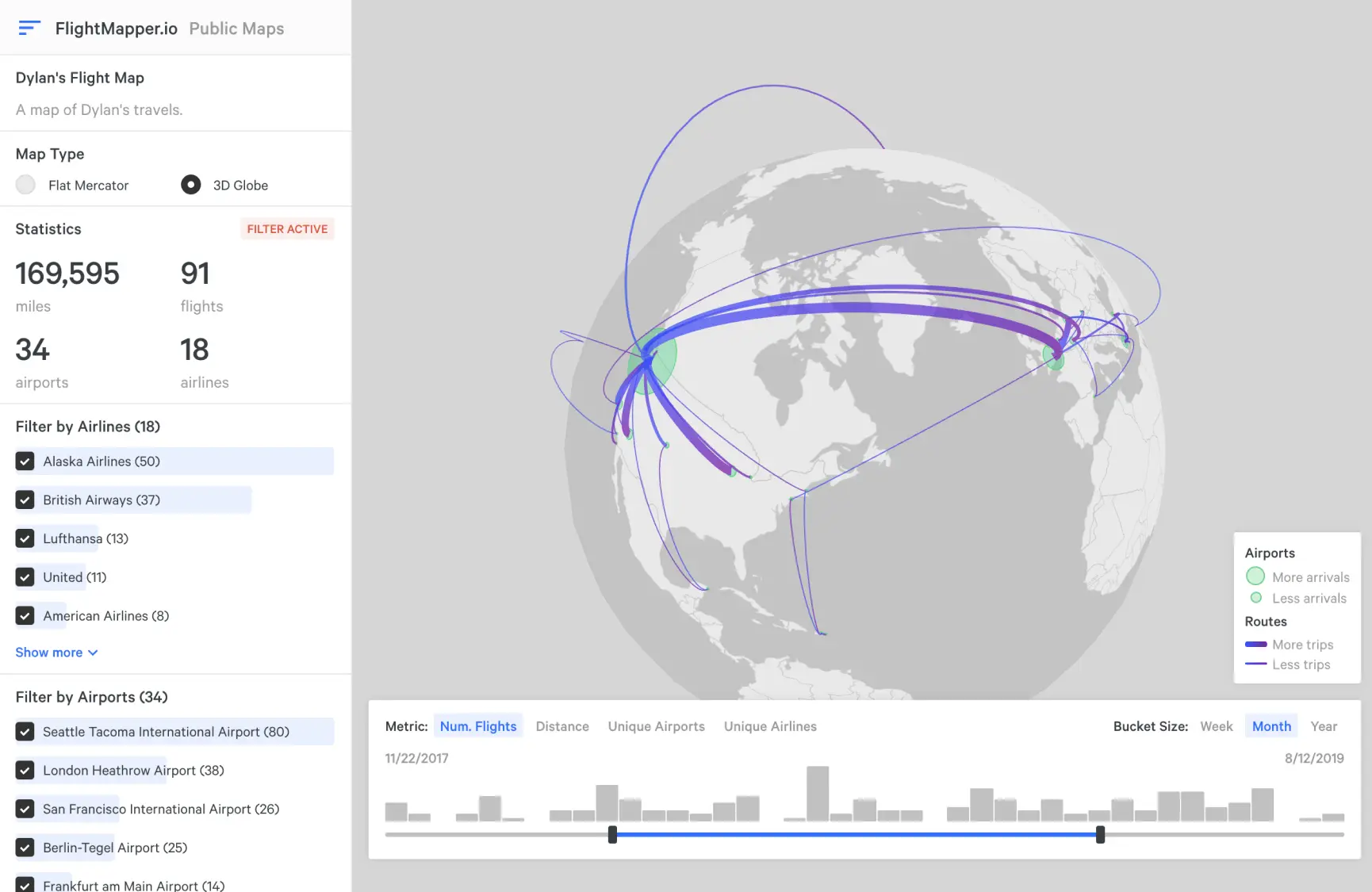The image size is (1372, 892).
Task: Select the Flat Mercator map type
Action: [25, 185]
